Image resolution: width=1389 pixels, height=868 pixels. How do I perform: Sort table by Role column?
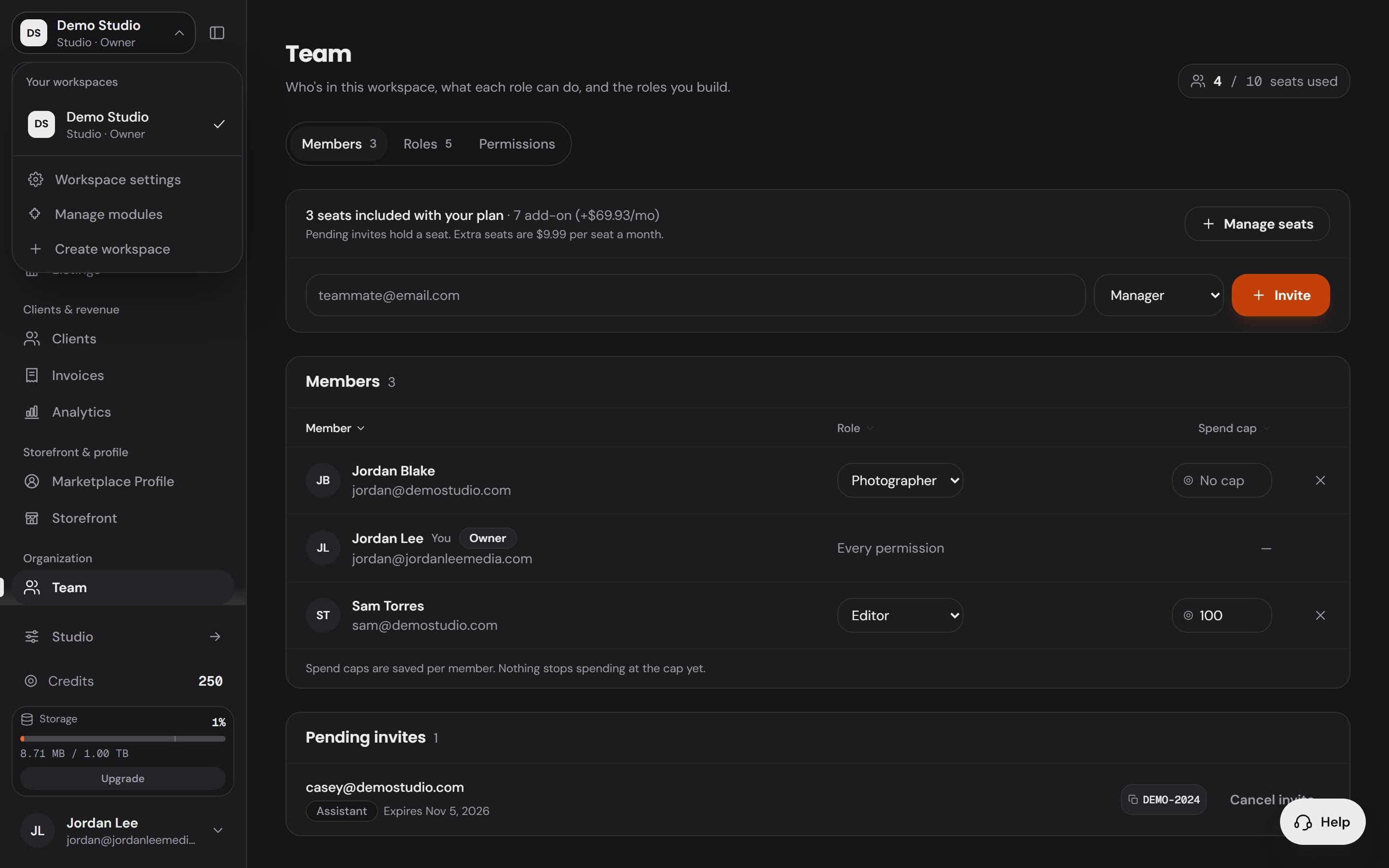[x=855, y=428]
